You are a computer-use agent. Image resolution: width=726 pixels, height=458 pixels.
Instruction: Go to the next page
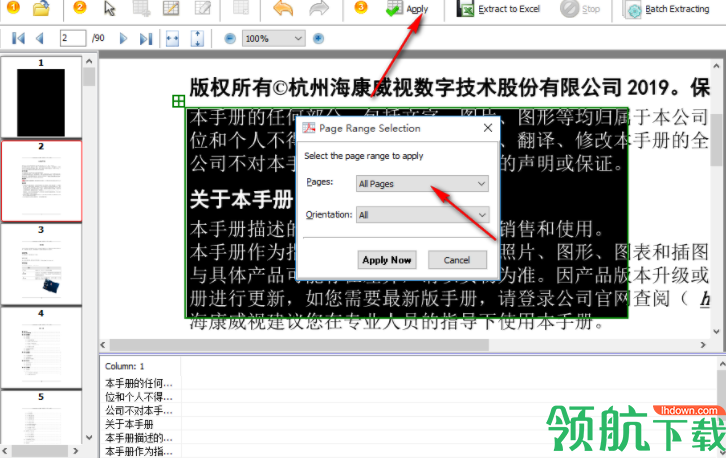point(123,38)
